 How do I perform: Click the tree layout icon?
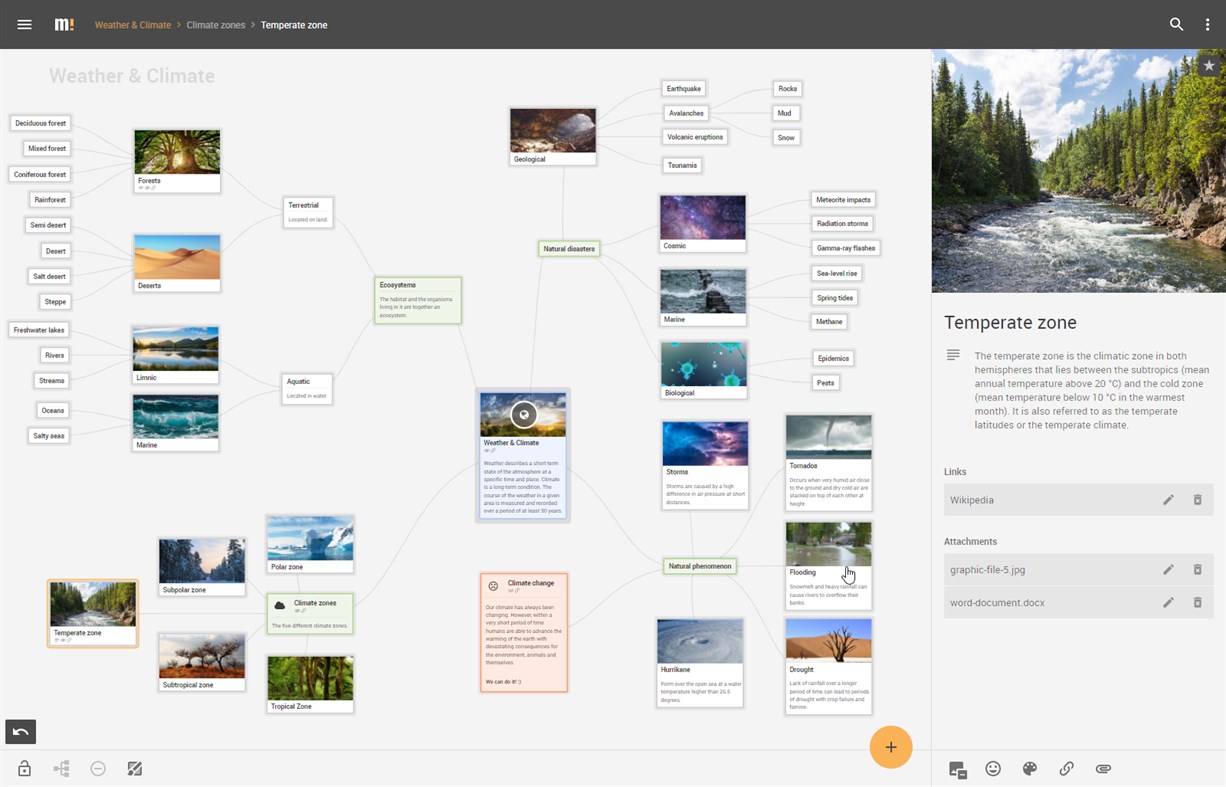click(x=62, y=769)
